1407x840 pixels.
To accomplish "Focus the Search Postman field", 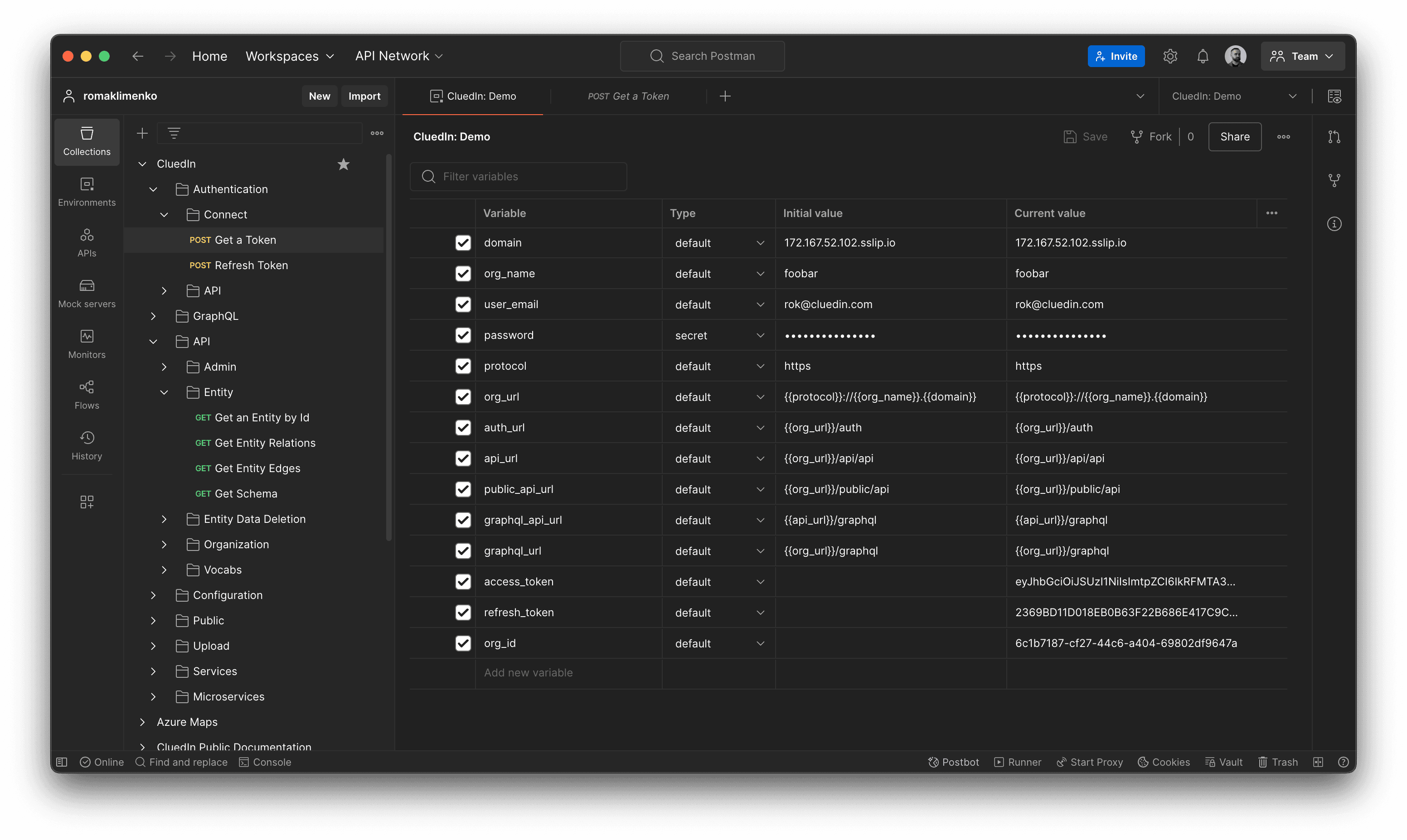I will [x=702, y=56].
